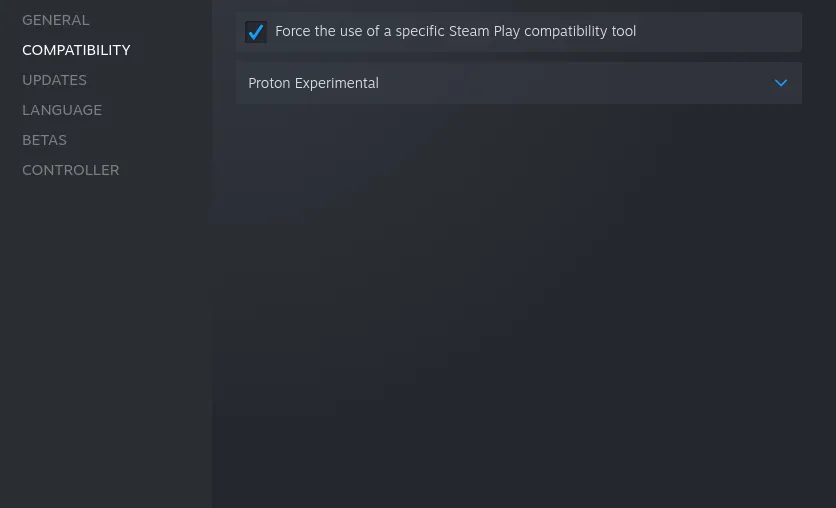Go to the LANGUAGE settings page
Image resolution: width=836 pixels, height=508 pixels.
click(x=62, y=110)
